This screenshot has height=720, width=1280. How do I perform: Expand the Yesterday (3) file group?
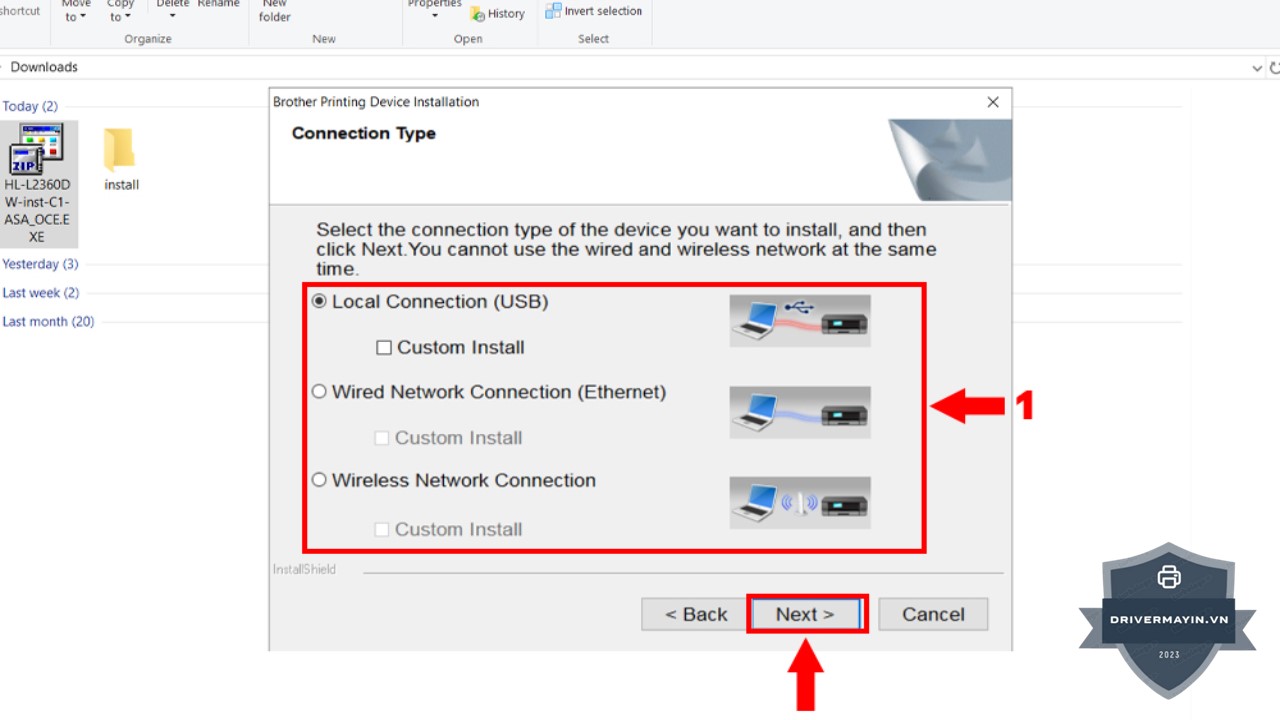pos(40,264)
